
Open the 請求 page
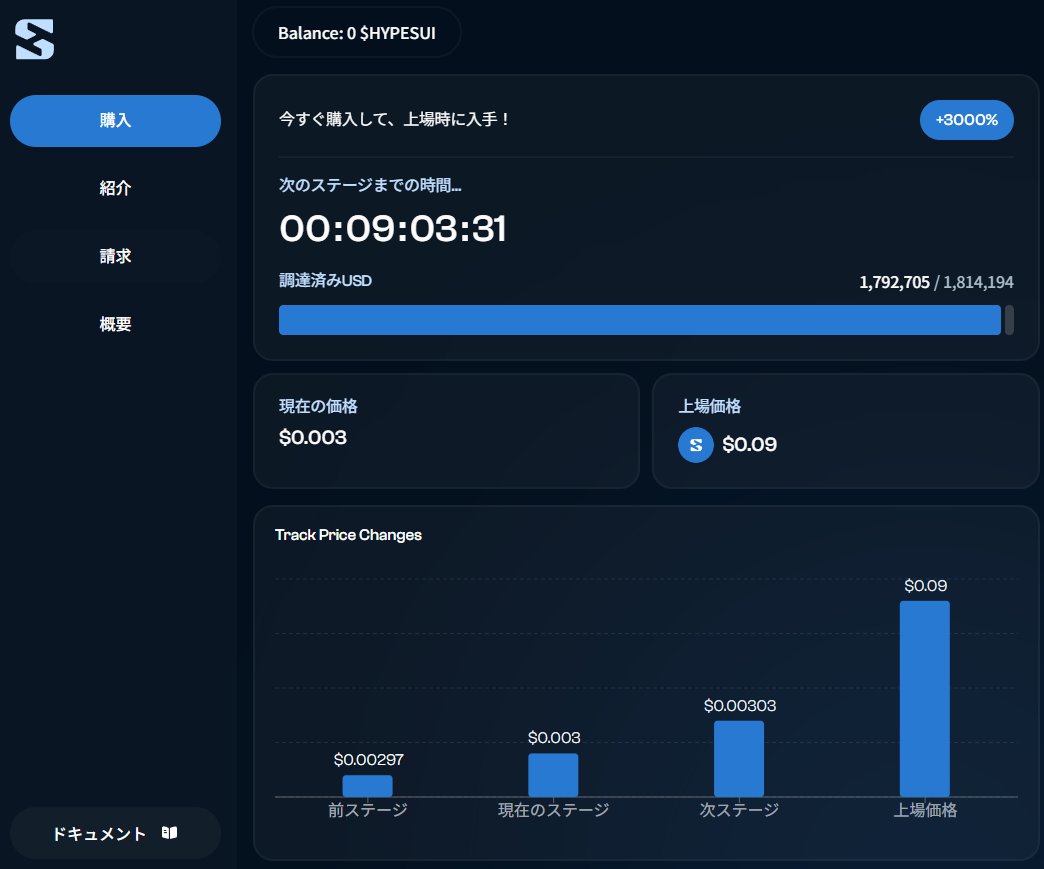click(x=115, y=256)
